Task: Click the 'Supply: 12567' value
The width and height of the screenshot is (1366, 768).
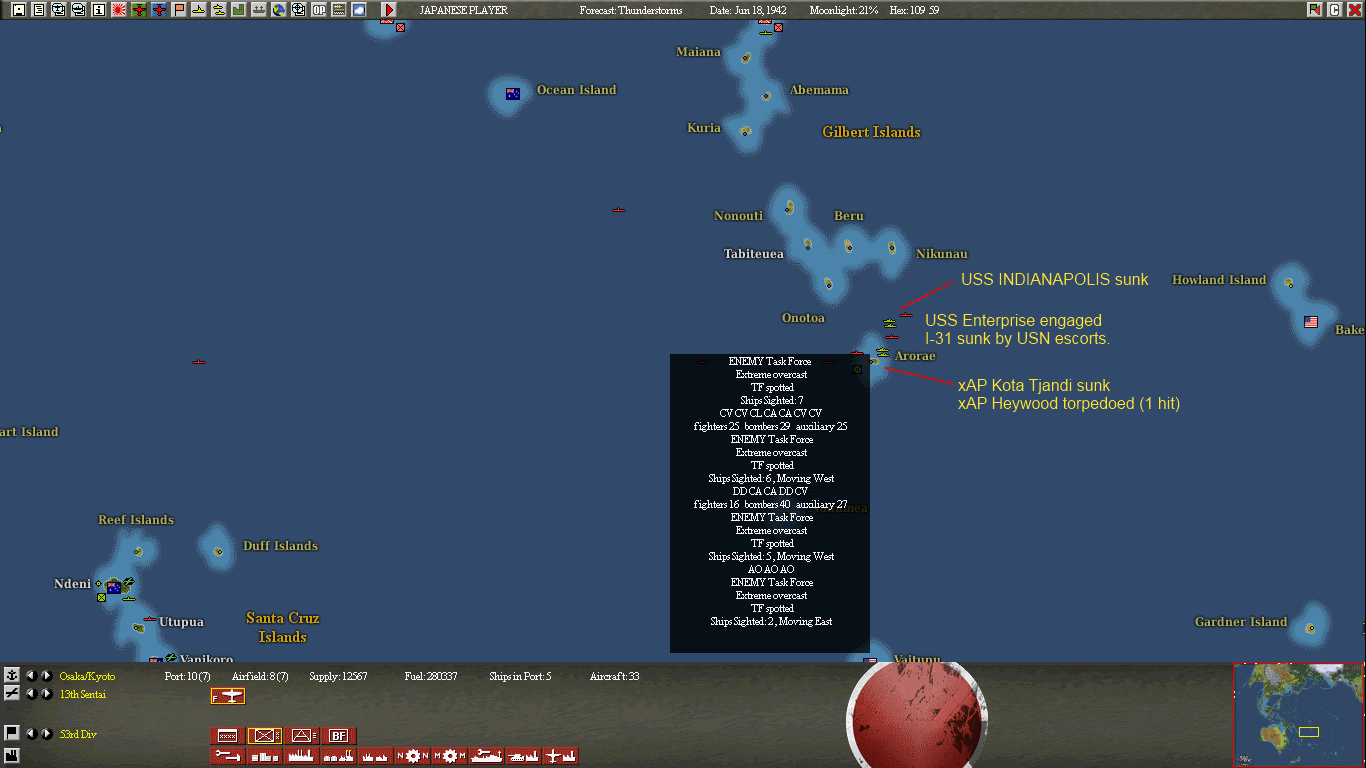Action: (339, 677)
